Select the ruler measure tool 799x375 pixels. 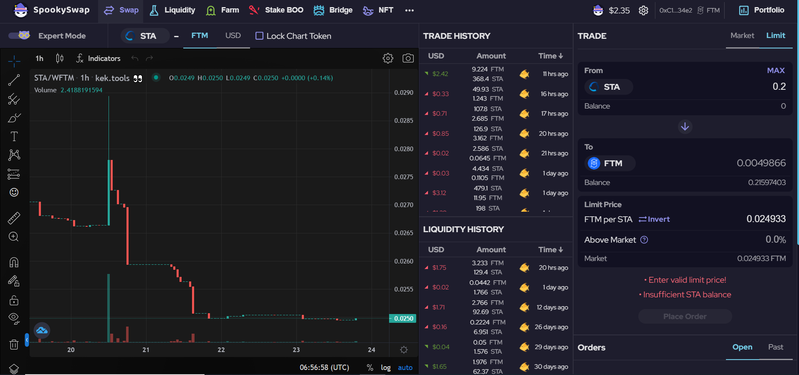tap(14, 218)
